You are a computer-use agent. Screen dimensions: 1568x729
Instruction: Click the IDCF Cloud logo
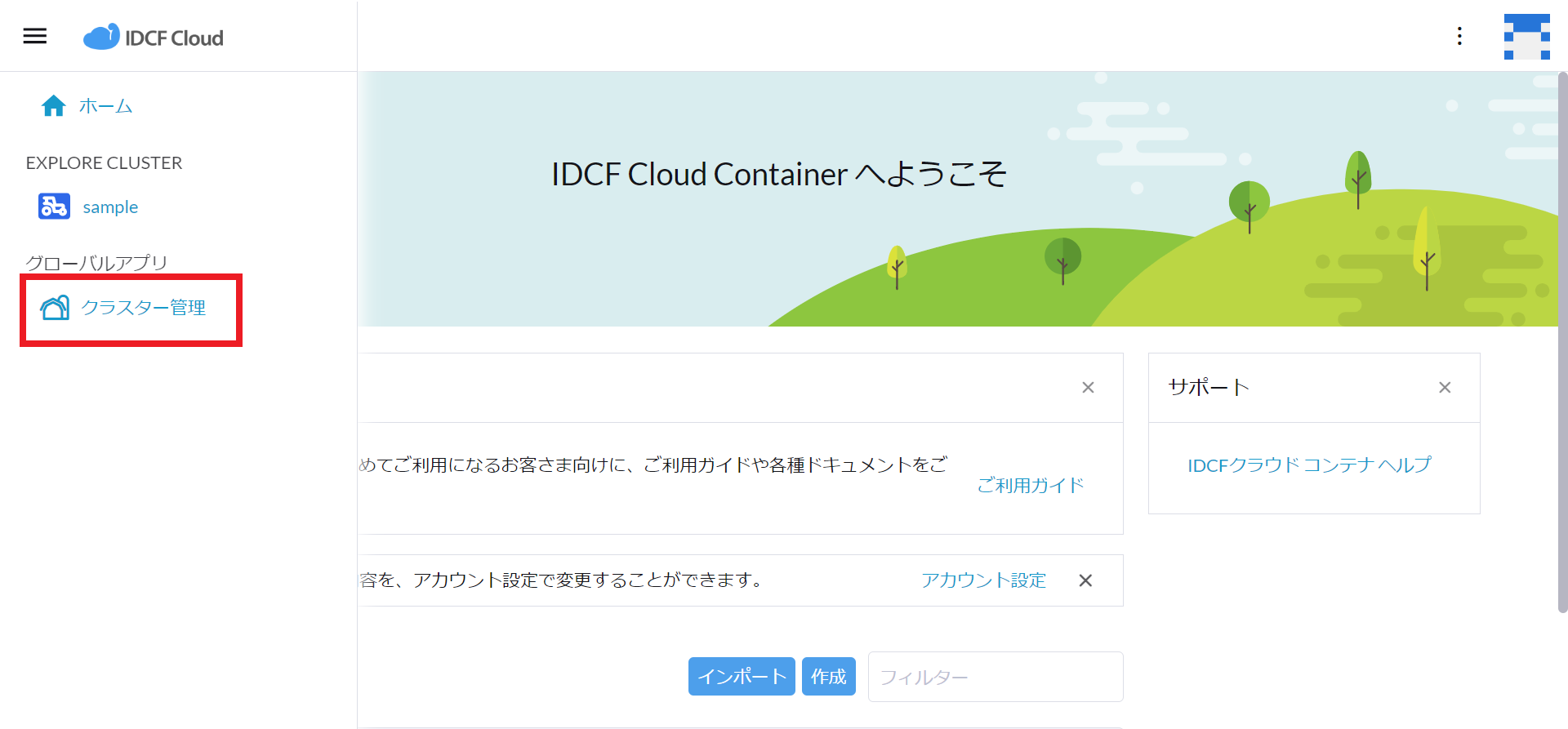(x=154, y=37)
